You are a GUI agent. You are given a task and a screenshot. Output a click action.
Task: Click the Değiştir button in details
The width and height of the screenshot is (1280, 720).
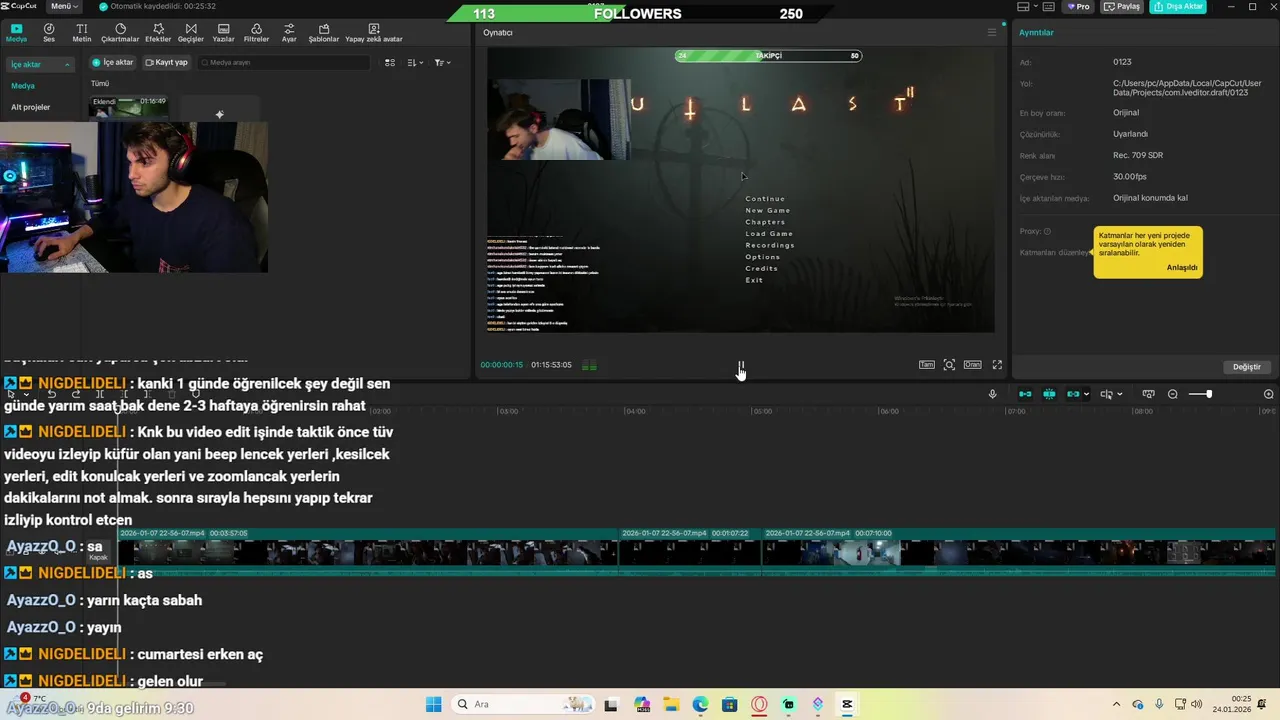pyautogui.click(x=1247, y=367)
